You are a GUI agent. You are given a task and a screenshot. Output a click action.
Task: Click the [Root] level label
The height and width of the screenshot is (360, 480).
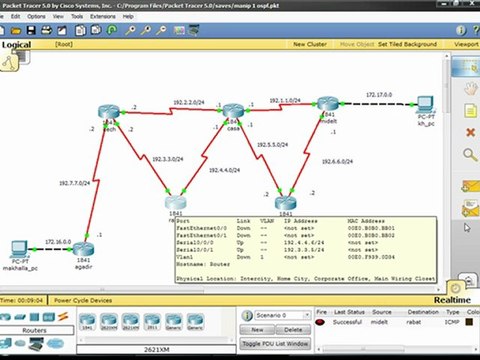click(x=64, y=44)
